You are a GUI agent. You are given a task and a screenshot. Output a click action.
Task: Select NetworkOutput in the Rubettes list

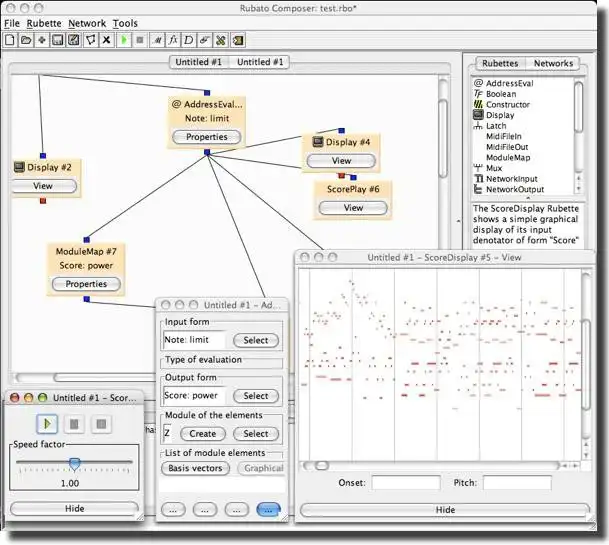click(515, 190)
